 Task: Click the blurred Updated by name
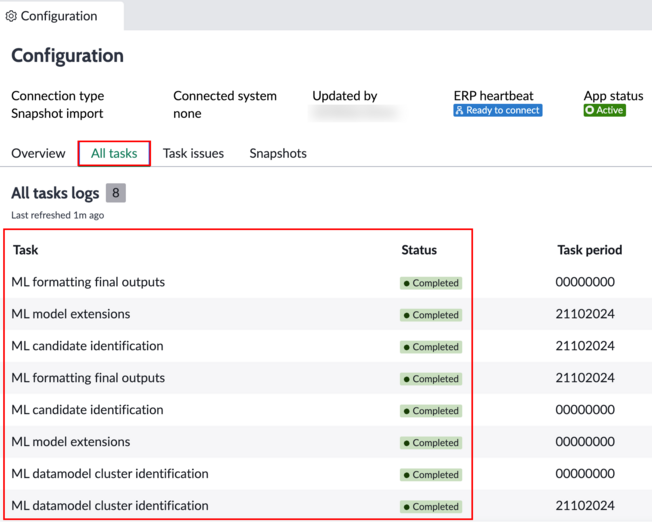tap(356, 113)
